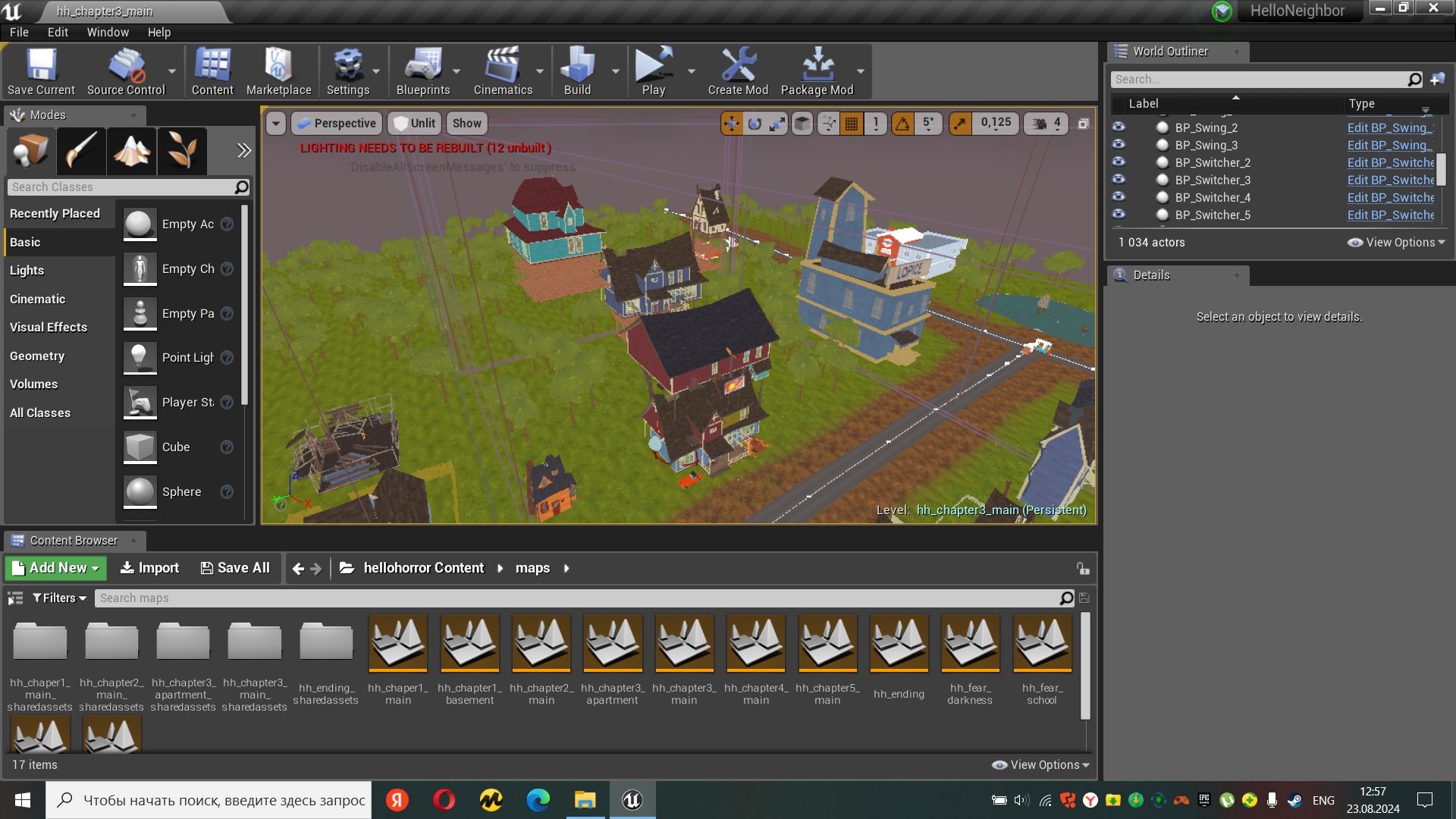Open the Settings toolbar icon
1456x819 pixels.
[x=348, y=71]
